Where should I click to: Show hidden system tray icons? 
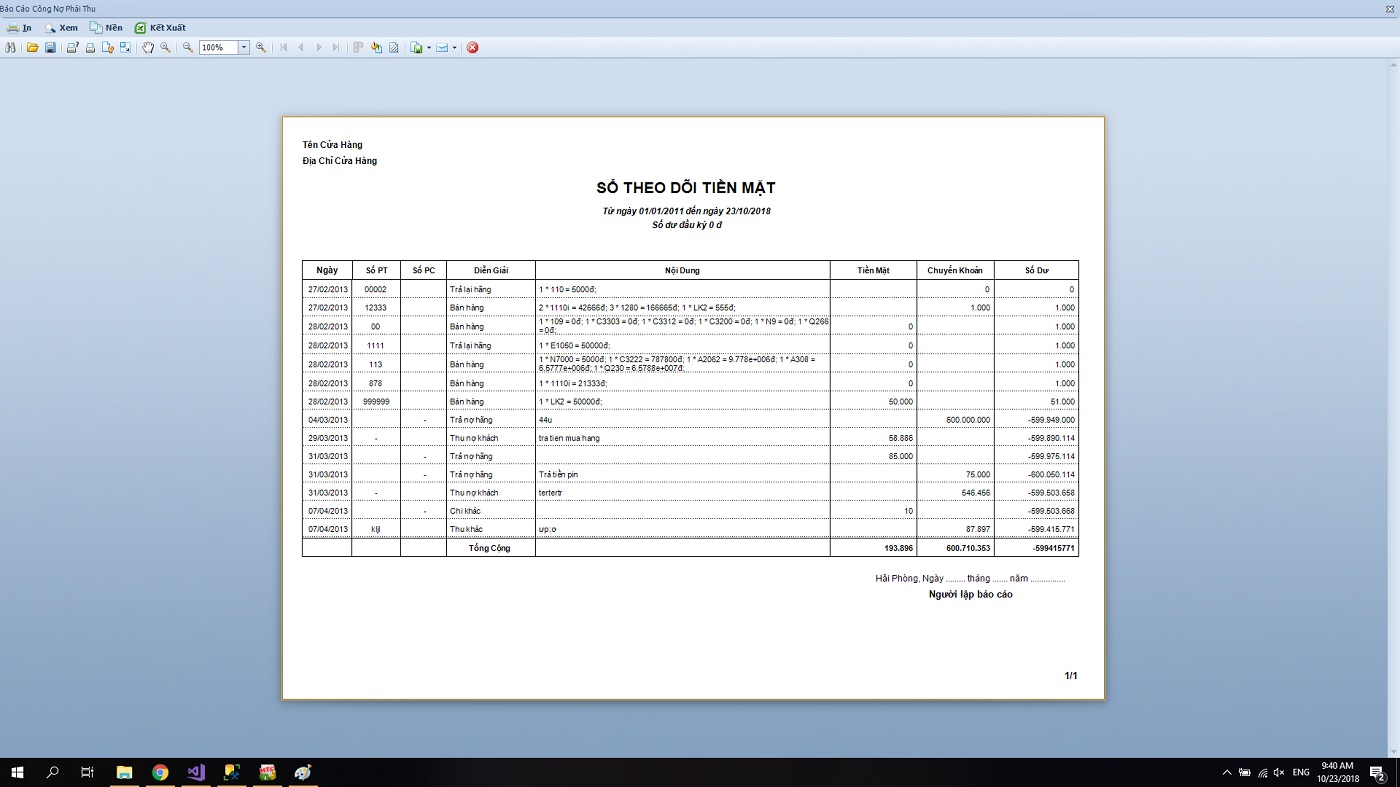pyautogui.click(x=1227, y=773)
